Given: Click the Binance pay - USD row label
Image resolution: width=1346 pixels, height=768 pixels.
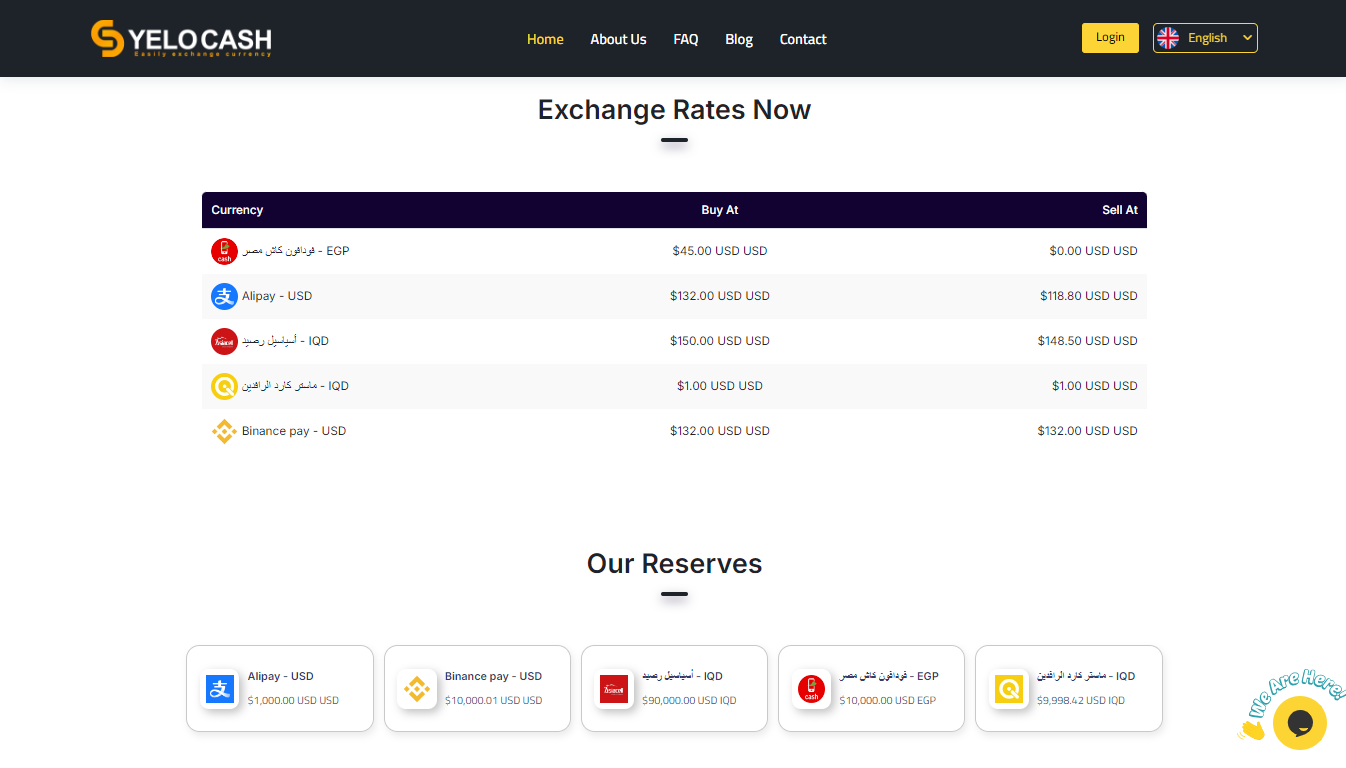Looking at the screenshot, I should click(294, 431).
